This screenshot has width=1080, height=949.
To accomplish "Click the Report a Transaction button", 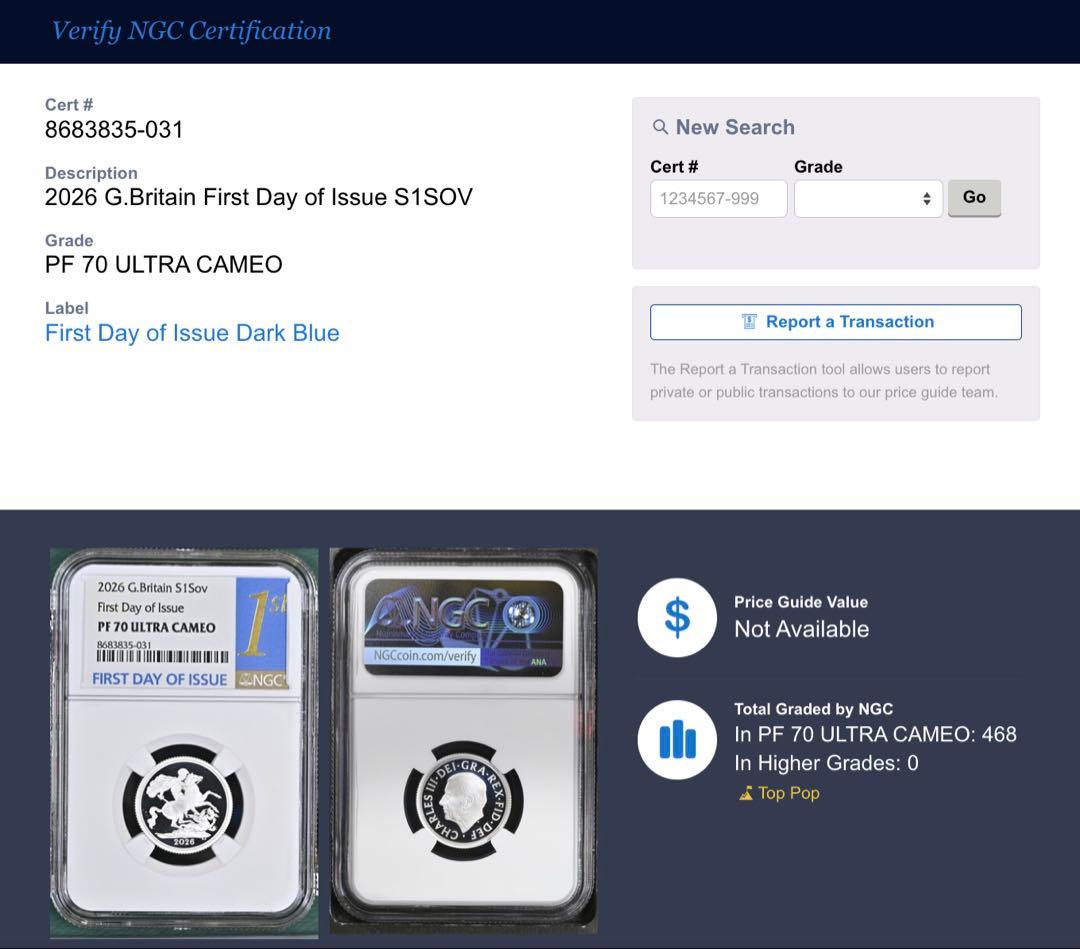I will point(835,322).
